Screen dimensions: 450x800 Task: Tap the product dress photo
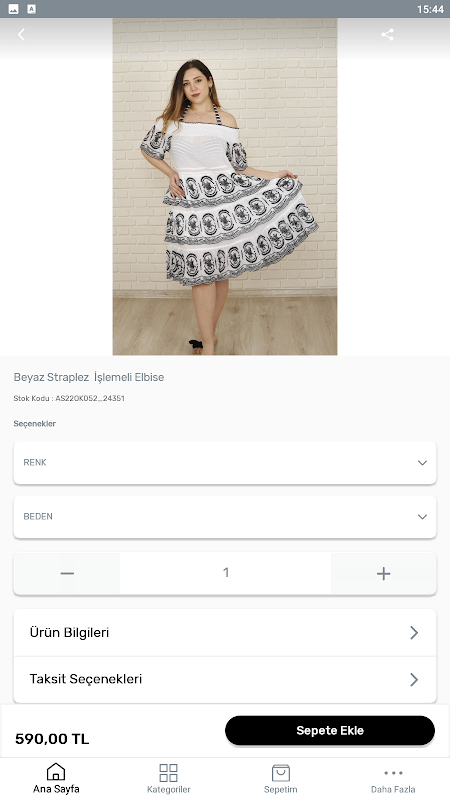(x=225, y=187)
